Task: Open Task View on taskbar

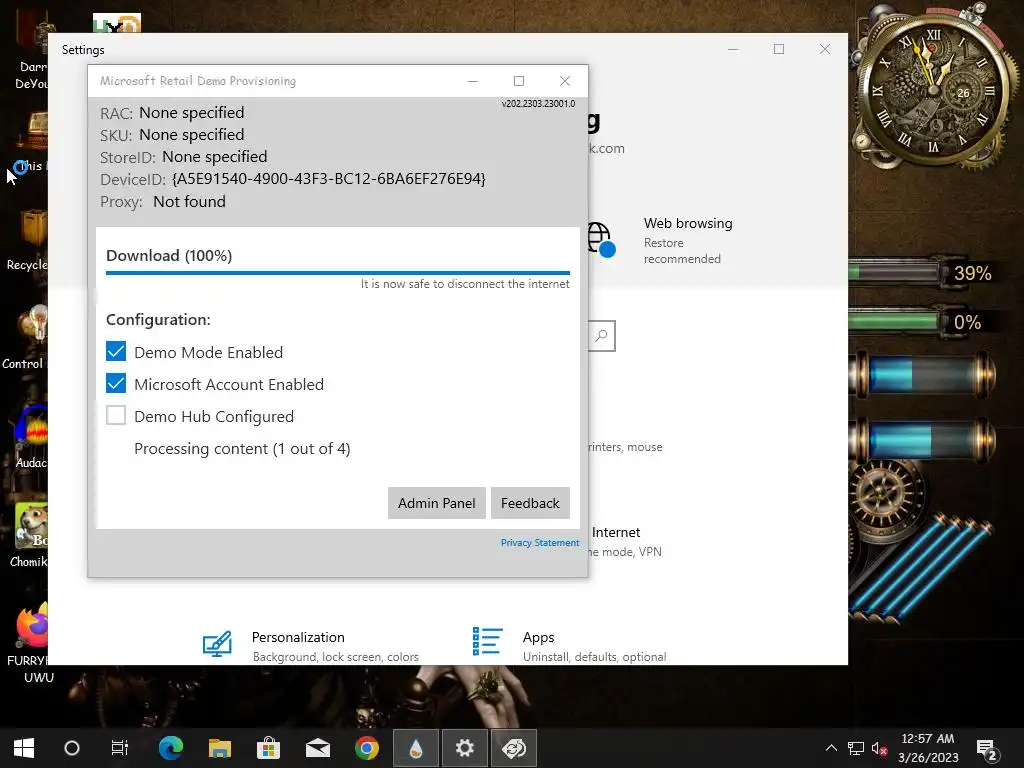Action: pos(120,748)
